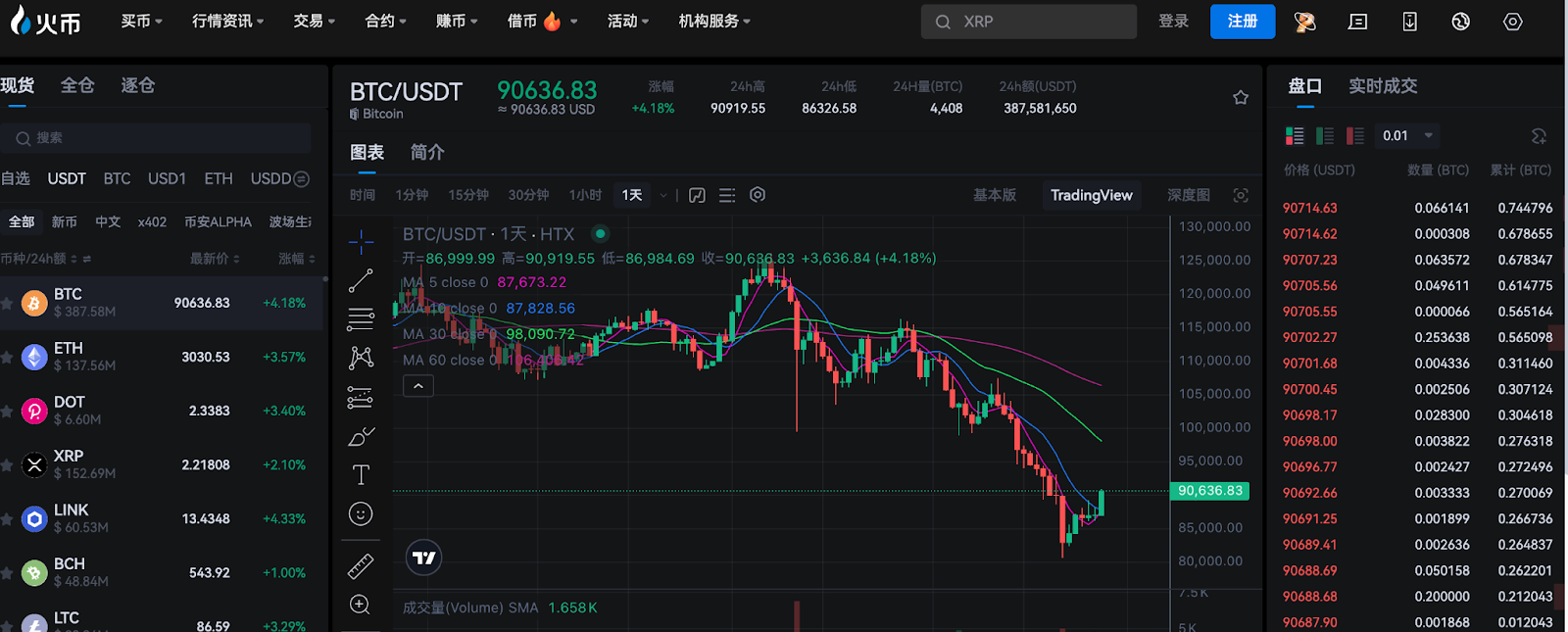Open the forecasting and measurement tools
Screen dimensions: 1568x632
361,397
